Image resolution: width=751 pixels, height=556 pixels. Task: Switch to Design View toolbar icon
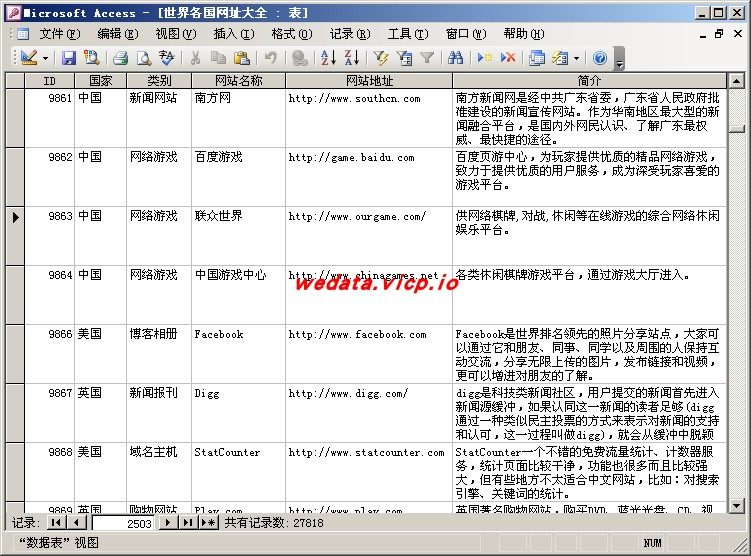coord(28,58)
